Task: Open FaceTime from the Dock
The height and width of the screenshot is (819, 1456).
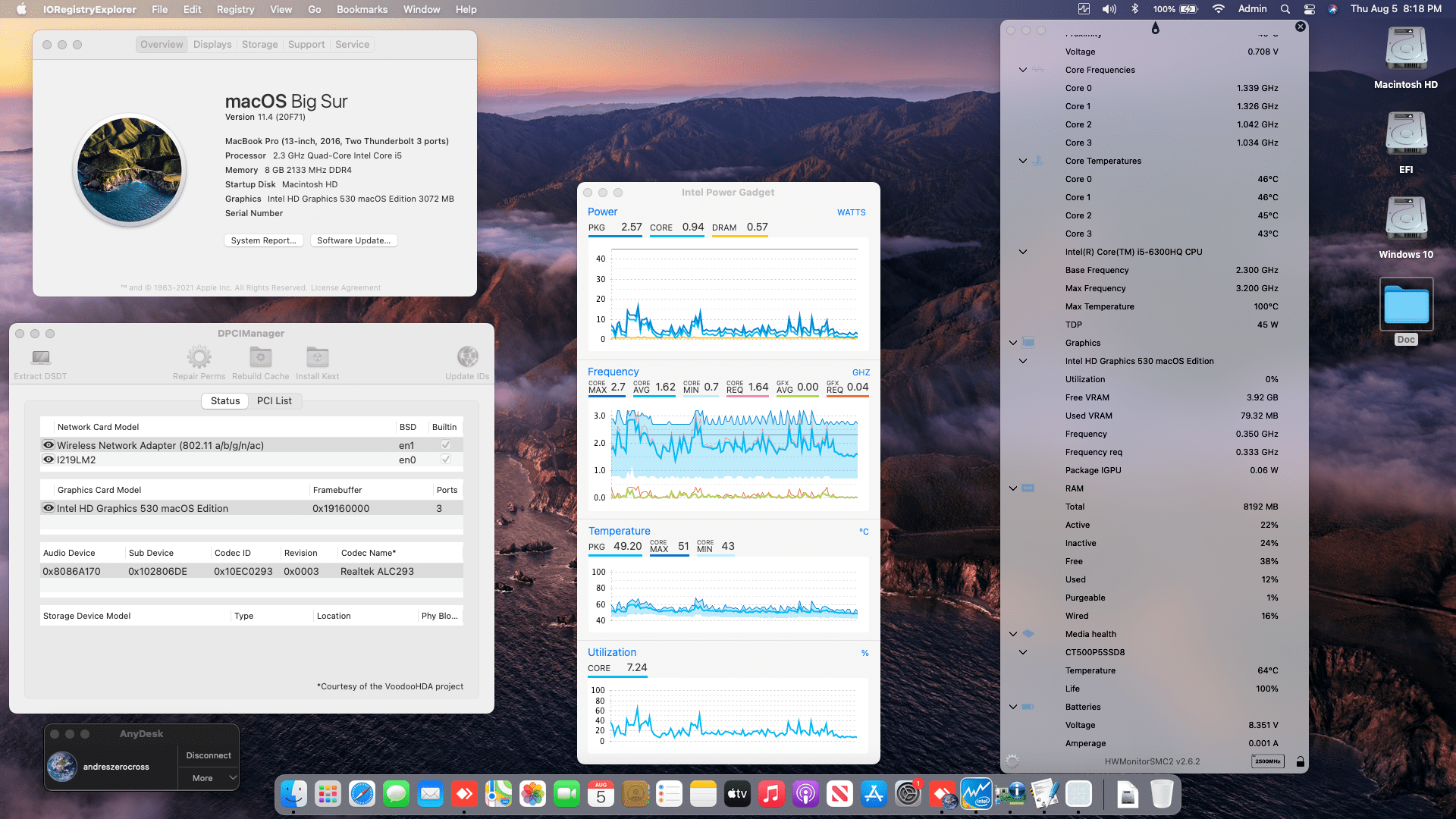Action: coord(566,794)
